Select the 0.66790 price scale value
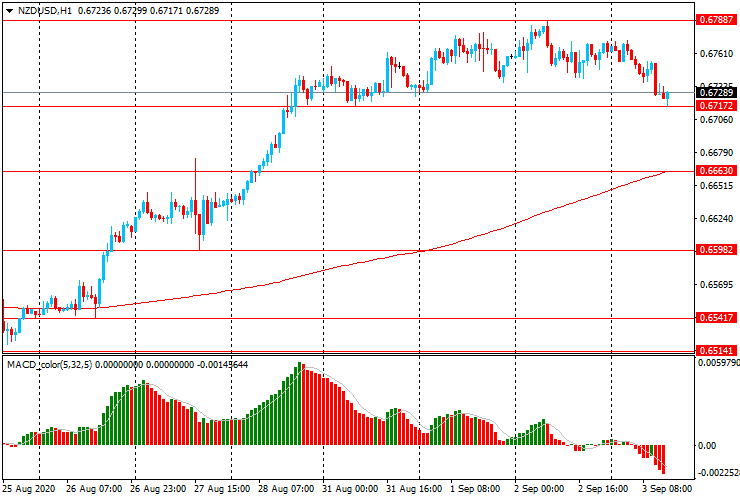 click(716, 153)
